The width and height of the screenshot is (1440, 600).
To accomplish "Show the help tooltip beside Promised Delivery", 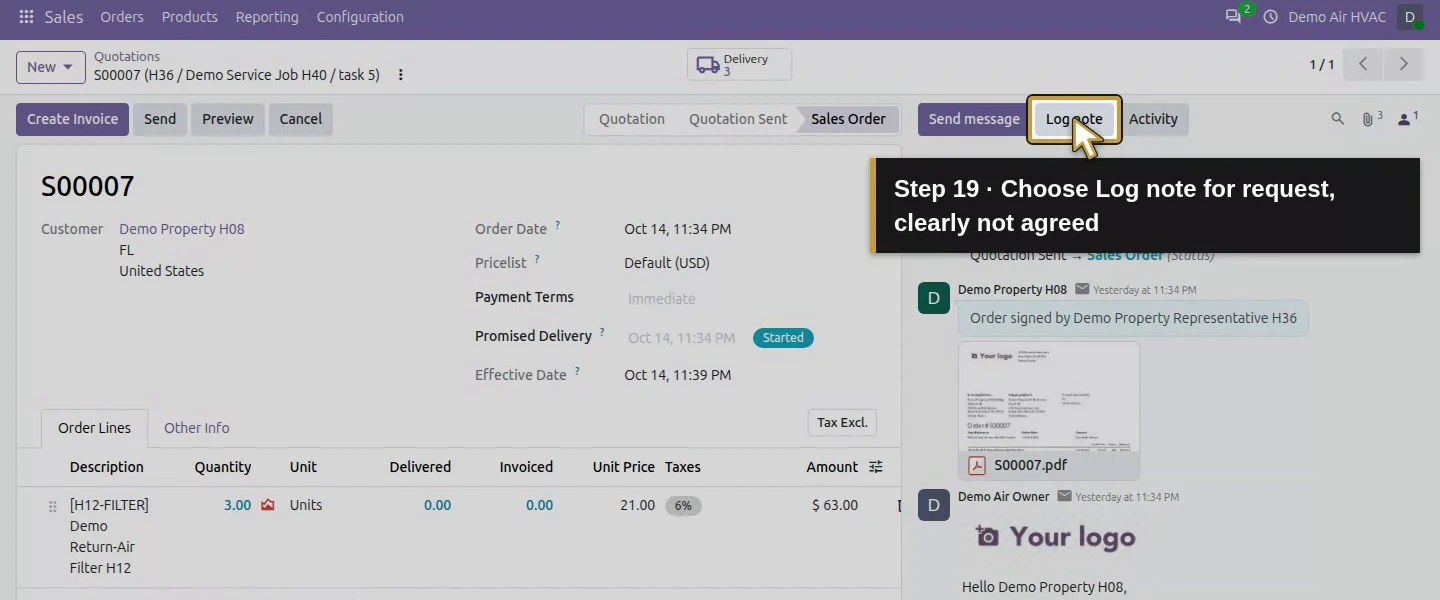I will click(x=602, y=333).
